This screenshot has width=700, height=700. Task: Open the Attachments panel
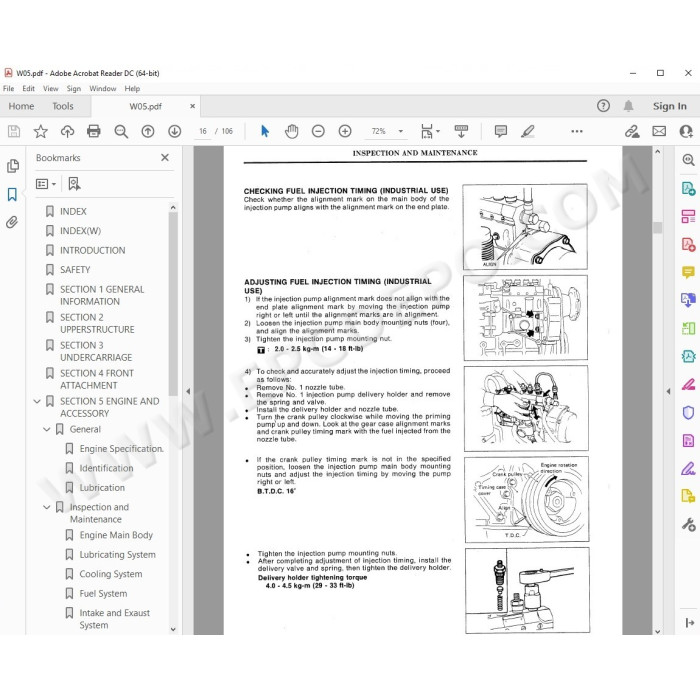pyautogui.click(x=12, y=222)
